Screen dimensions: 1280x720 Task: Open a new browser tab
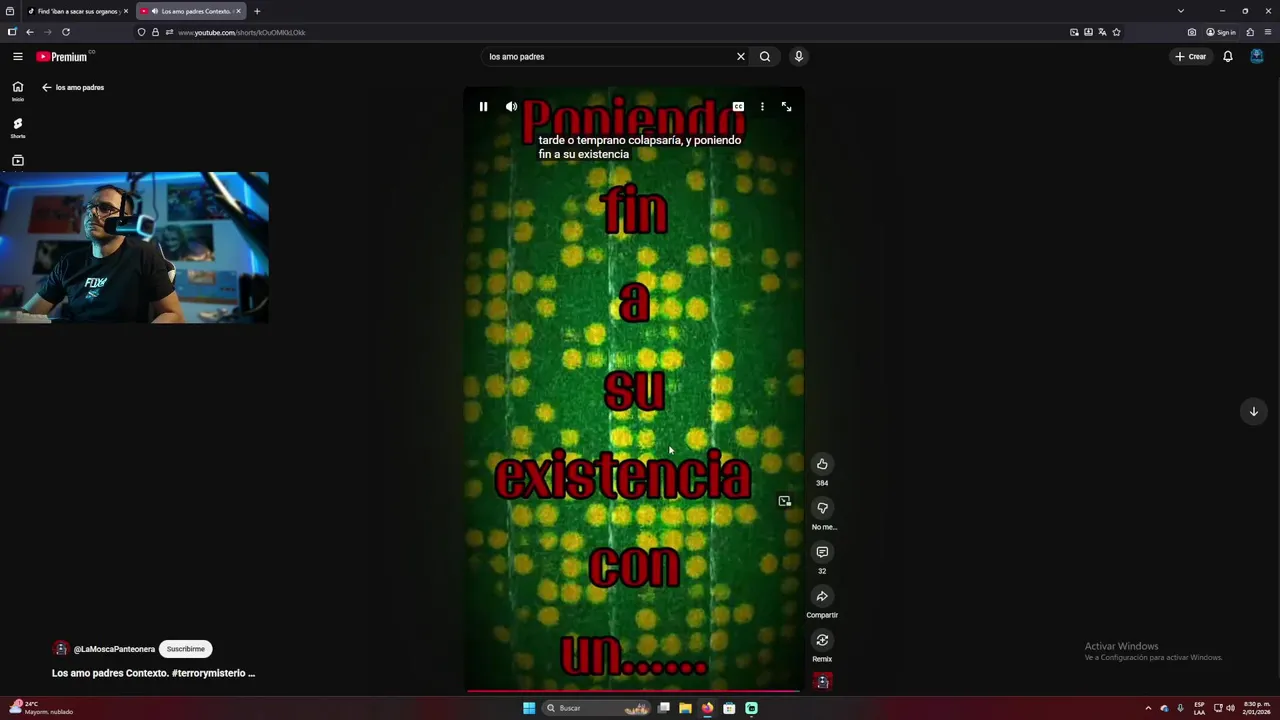click(x=257, y=11)
